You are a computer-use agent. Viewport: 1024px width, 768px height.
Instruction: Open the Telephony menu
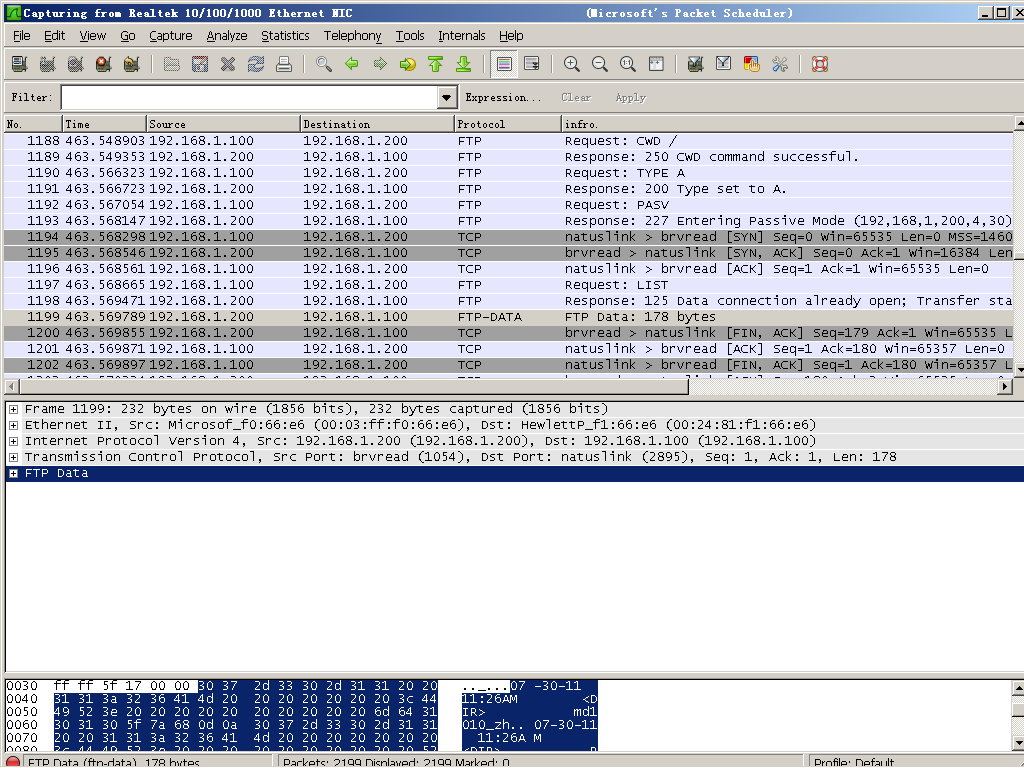pos(352,36)
